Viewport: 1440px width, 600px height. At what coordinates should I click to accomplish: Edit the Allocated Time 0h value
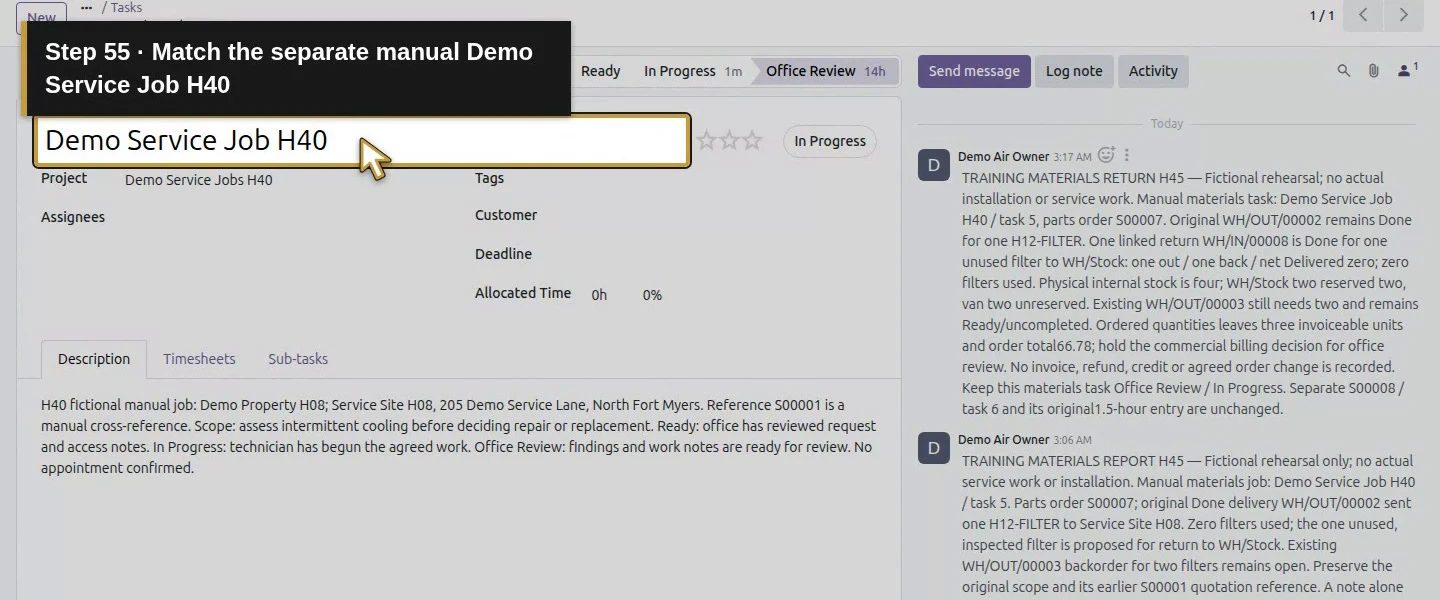pos(599,295)
